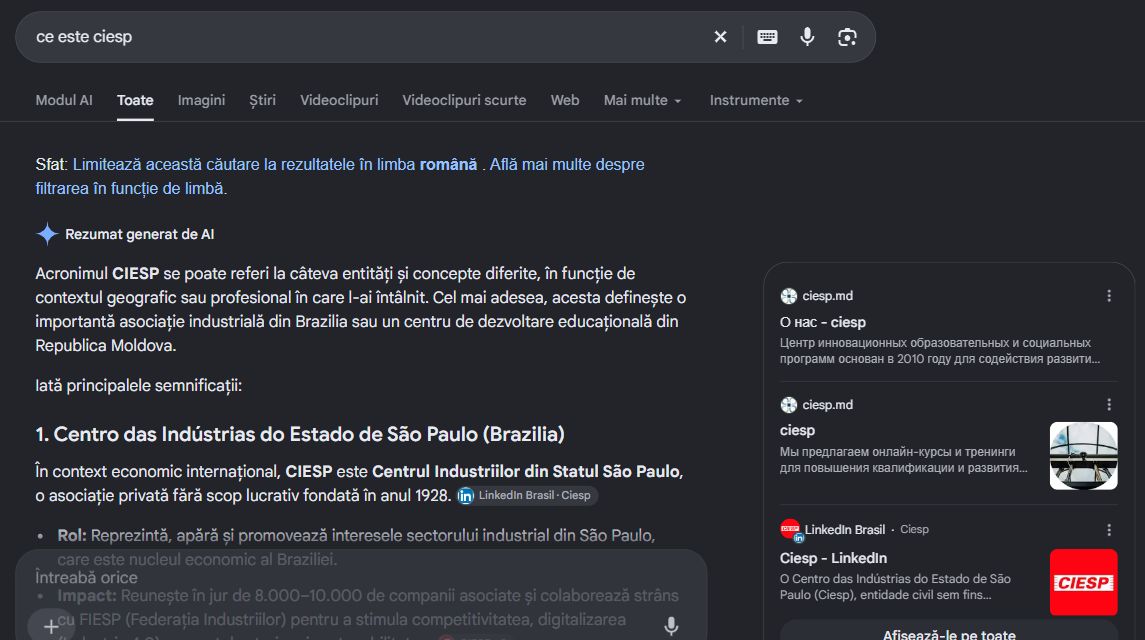The width and height of the screenshot is (1145, 640).
Task: Click the ciesp.md favicon above the 'ciesp' result
Action: point(789,405)
